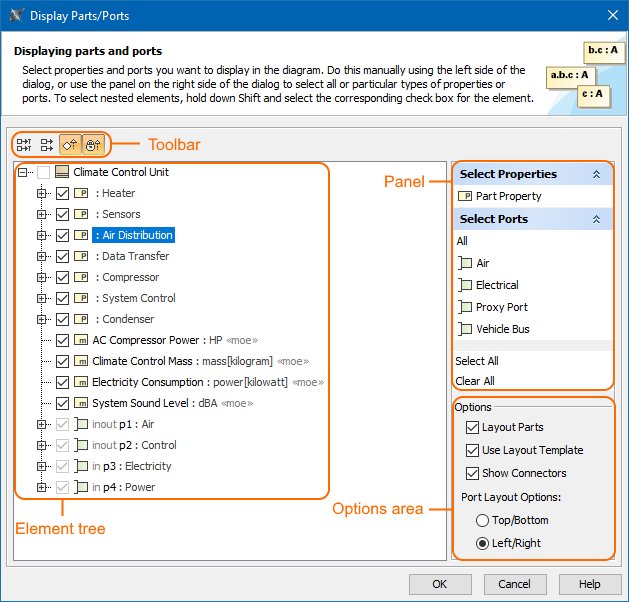Click the Part Property icon in panel
This screenshot has width=629, height=602.
465,196
